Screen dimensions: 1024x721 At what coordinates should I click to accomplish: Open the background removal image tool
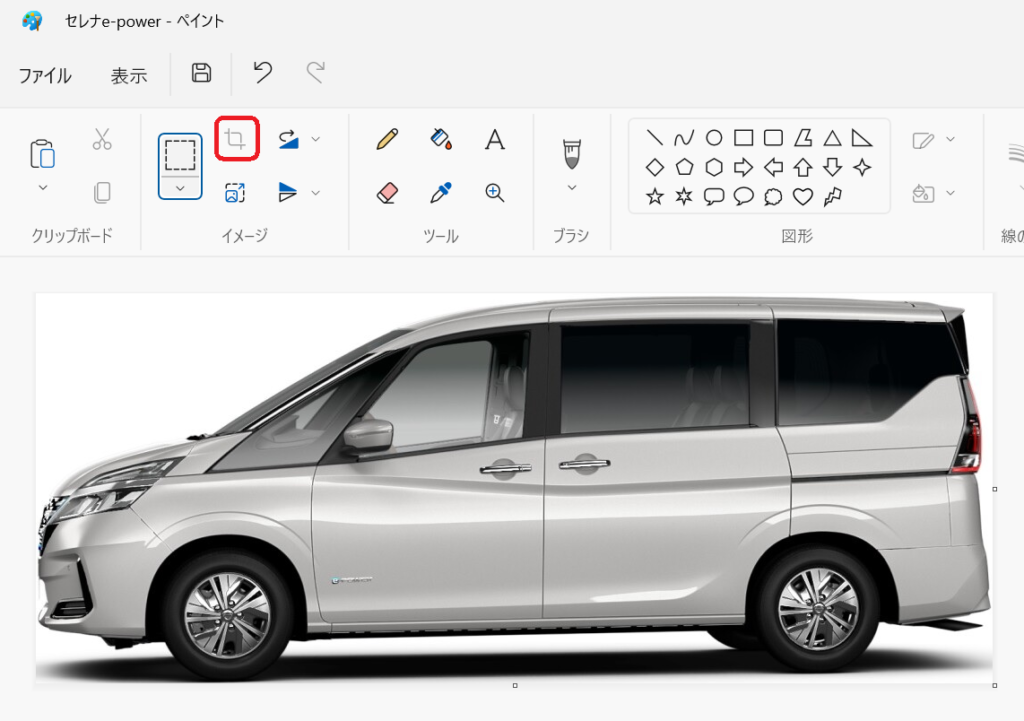(235, 193)
